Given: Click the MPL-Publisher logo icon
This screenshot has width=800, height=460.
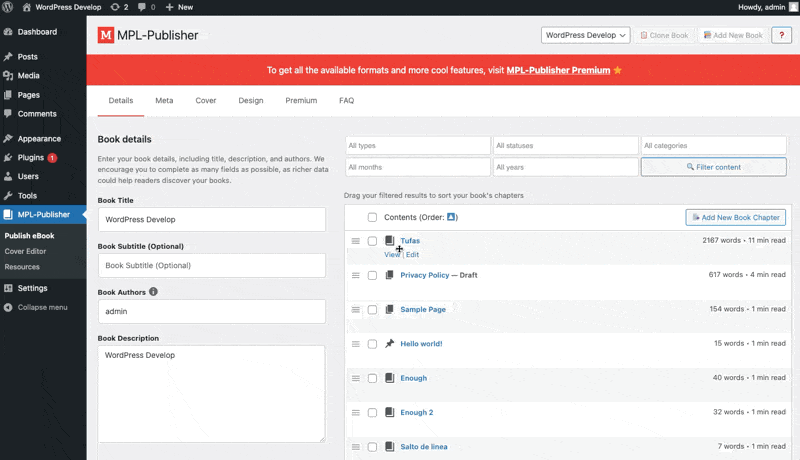Looking at the screenshot, I should [106, 35].
